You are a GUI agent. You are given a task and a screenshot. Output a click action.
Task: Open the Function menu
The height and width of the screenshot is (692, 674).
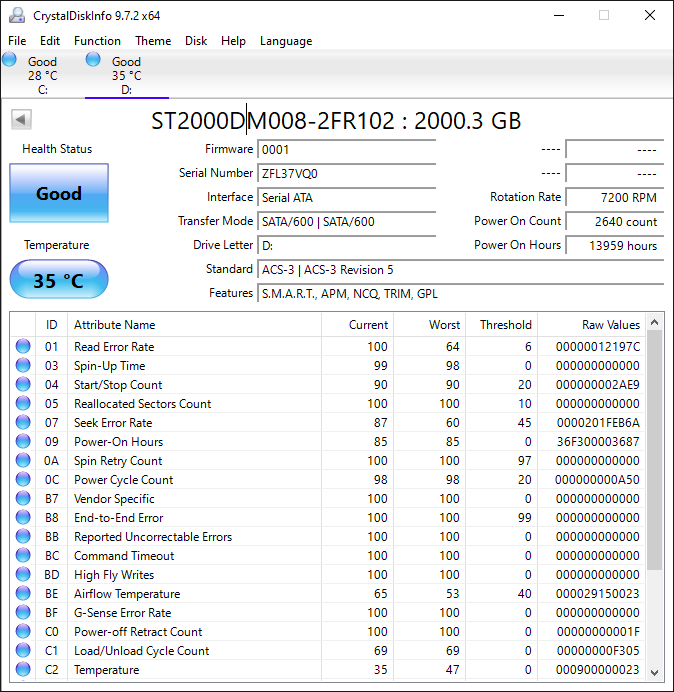click(98, 41)
